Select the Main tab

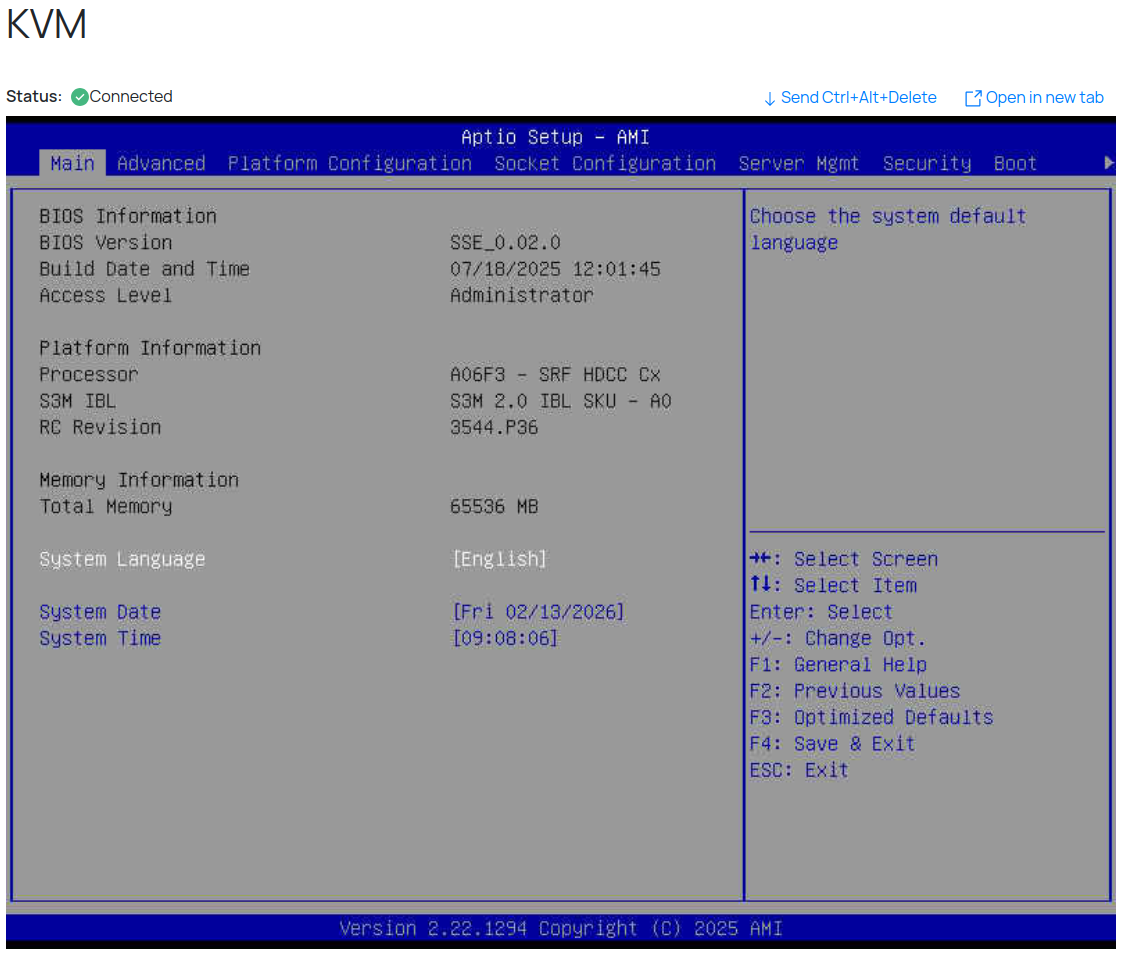tap(72, 163)
